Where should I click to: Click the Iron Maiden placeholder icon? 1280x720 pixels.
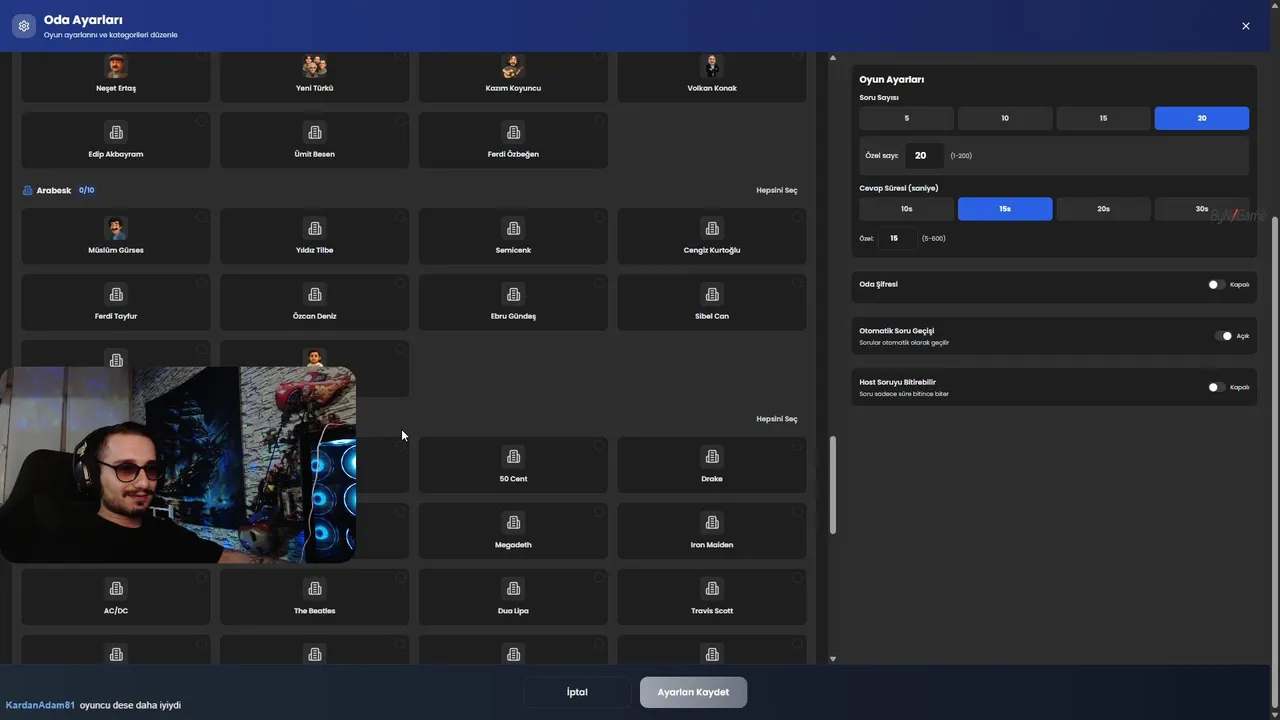click(712, 523)
